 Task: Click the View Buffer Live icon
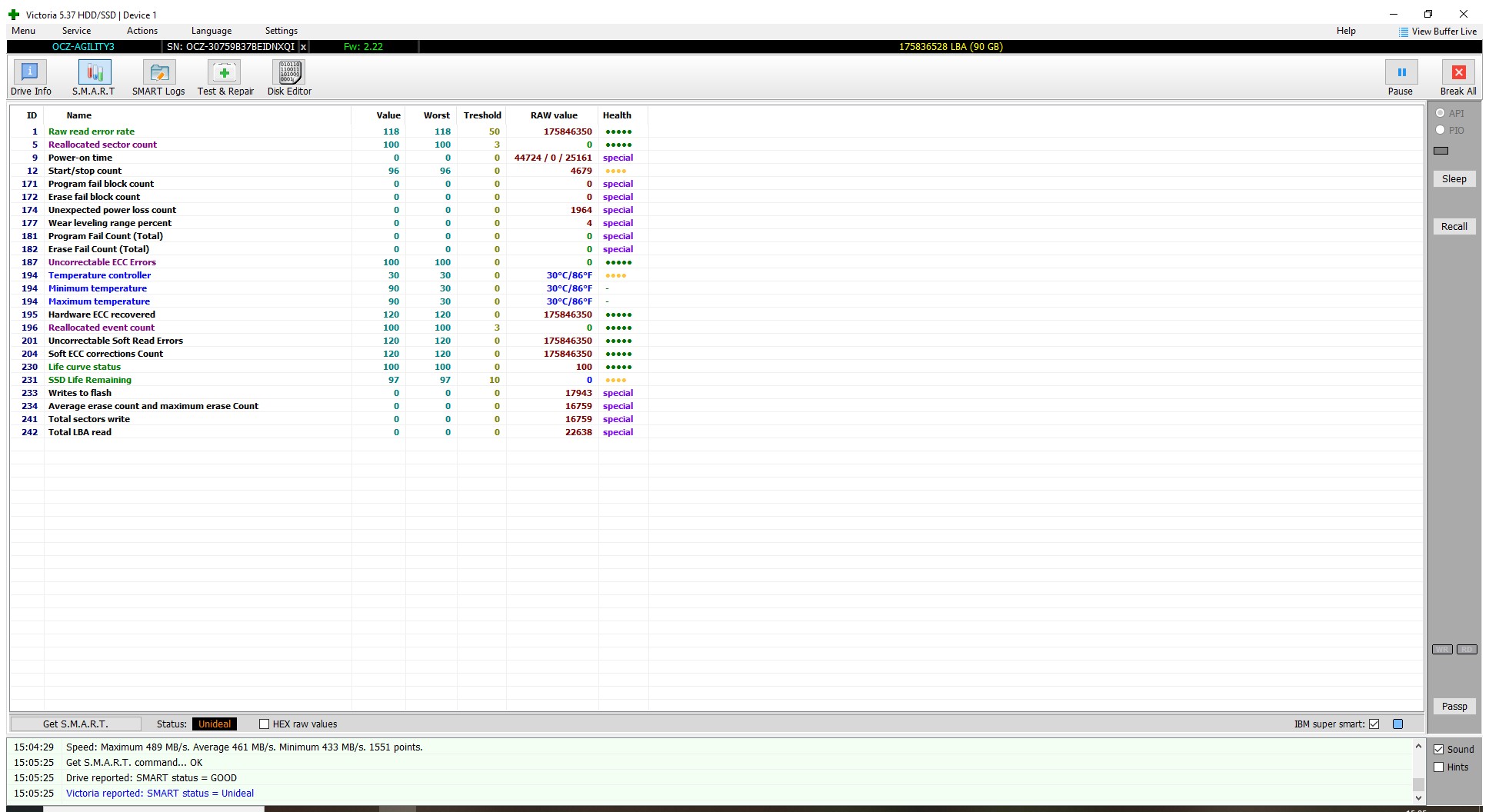(1404, 32)
